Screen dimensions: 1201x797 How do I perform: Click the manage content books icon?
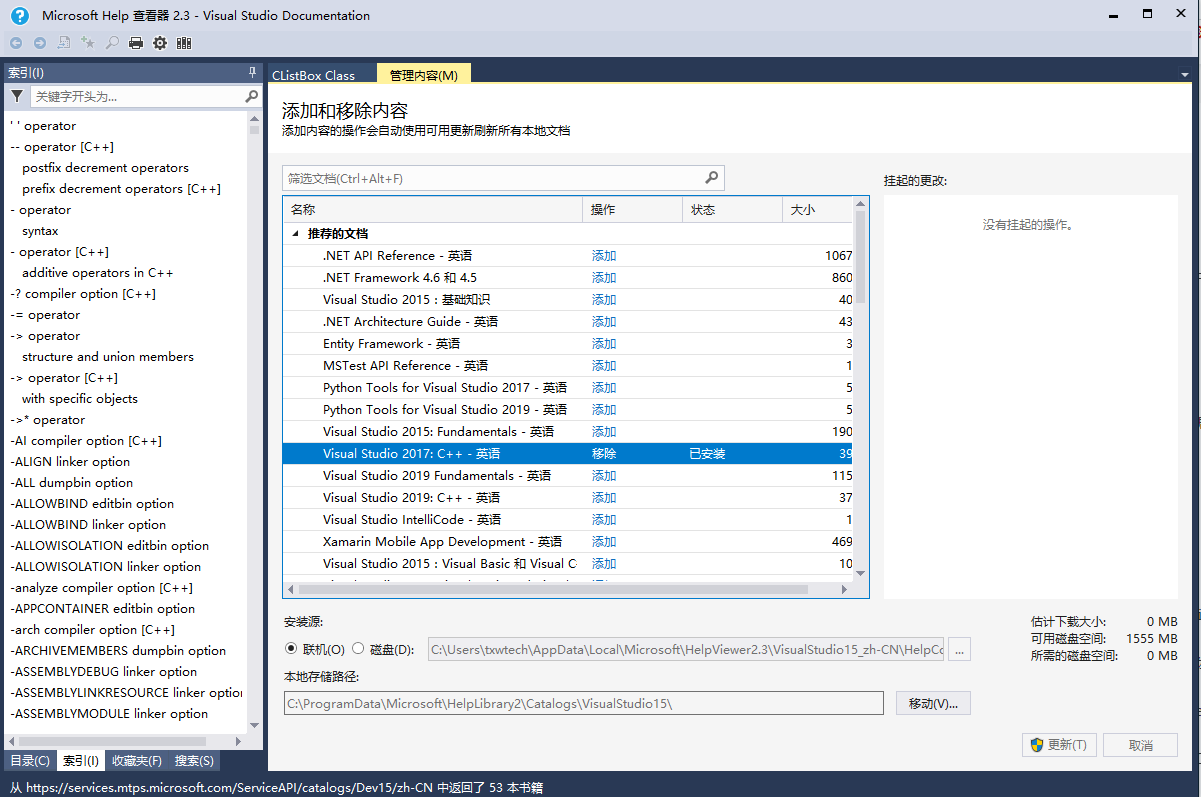(x=184, y=43)
